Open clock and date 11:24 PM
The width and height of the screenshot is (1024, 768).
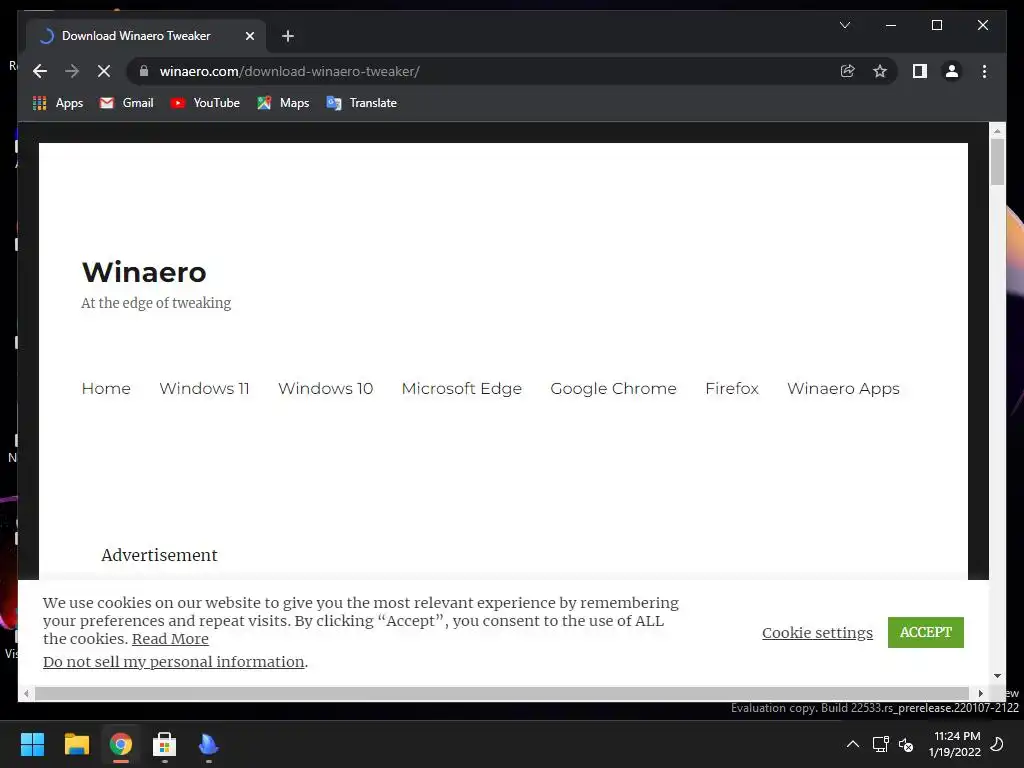coord(955,744)
